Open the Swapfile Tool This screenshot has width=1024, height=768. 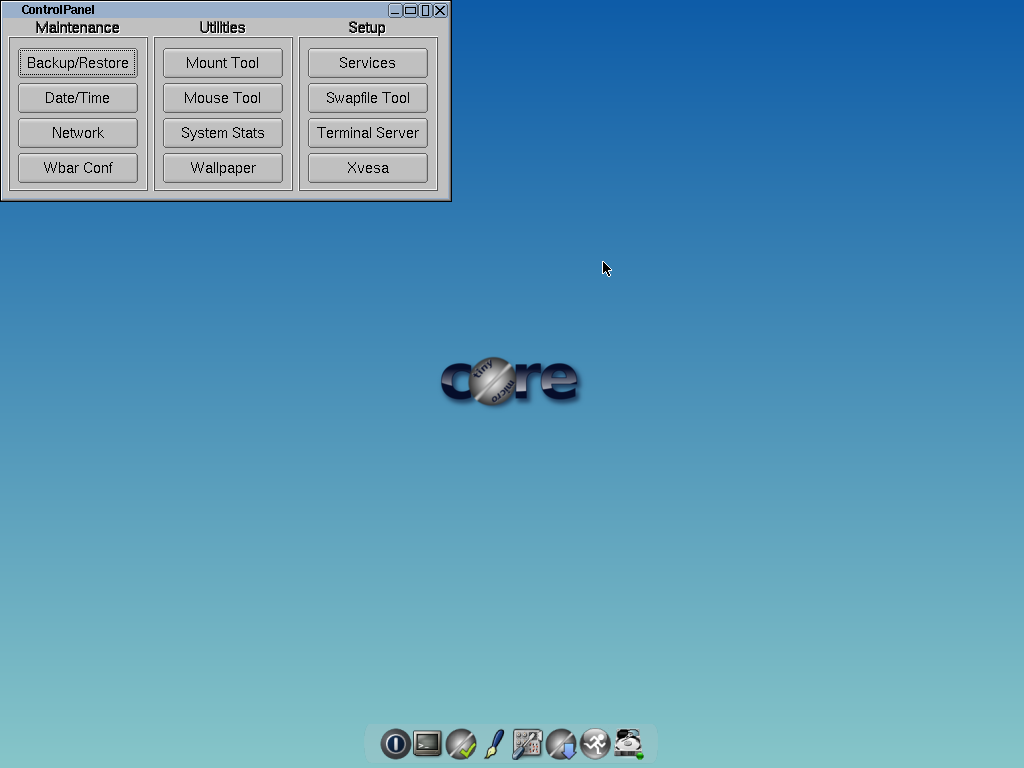pos(367,97)
